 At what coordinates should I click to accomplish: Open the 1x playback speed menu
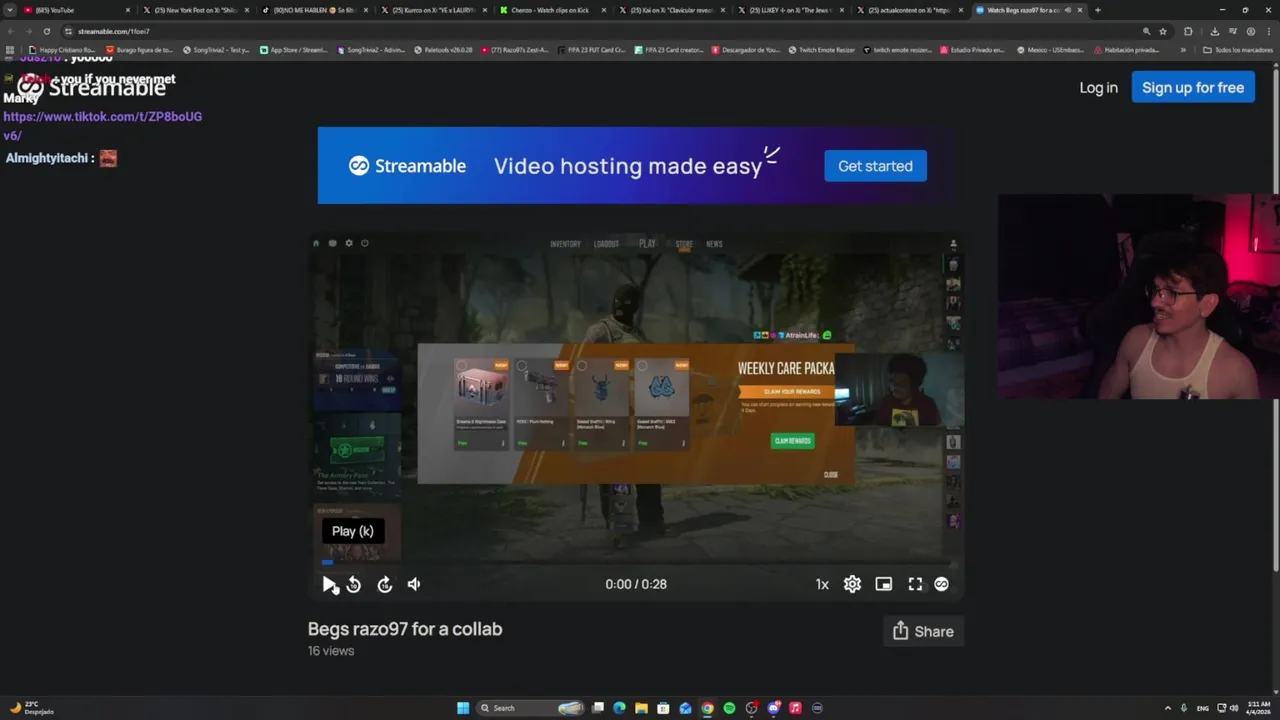click(822, 585)
